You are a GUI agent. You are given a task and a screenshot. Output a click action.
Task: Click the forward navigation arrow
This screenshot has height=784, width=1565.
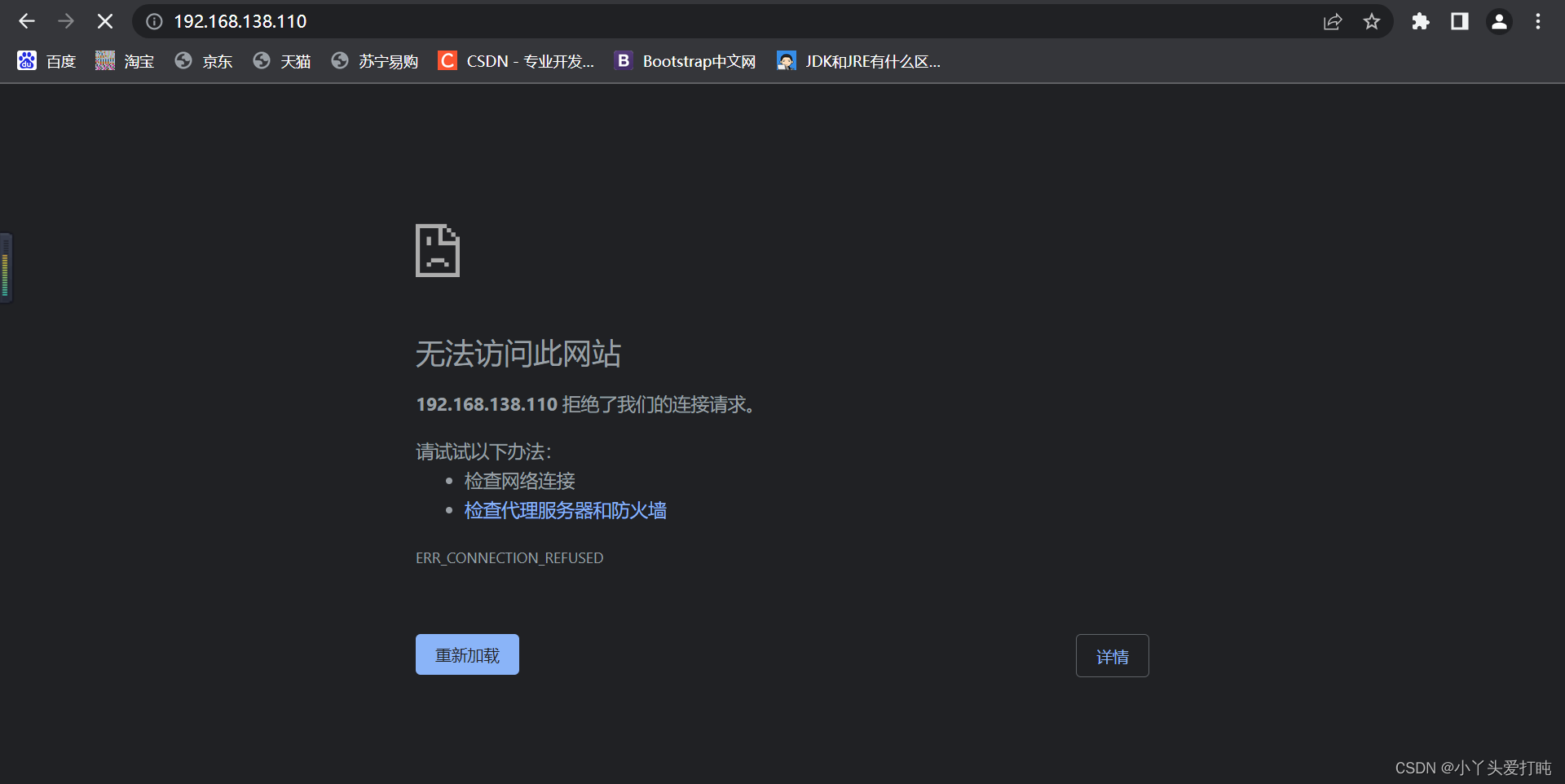(66, 22)
